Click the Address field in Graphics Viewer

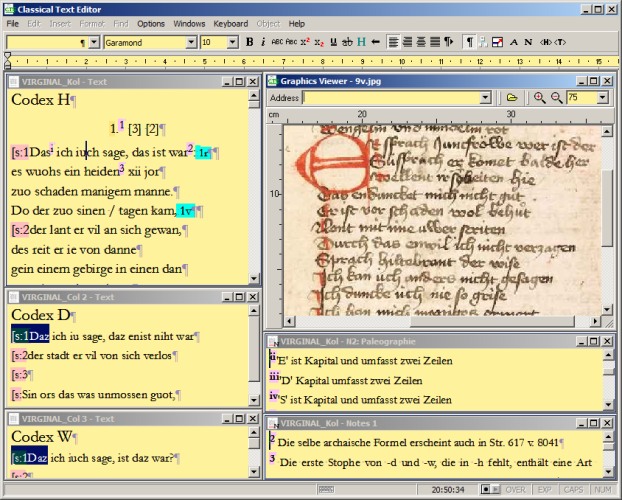pyautogui.click(x=392, y=98)
